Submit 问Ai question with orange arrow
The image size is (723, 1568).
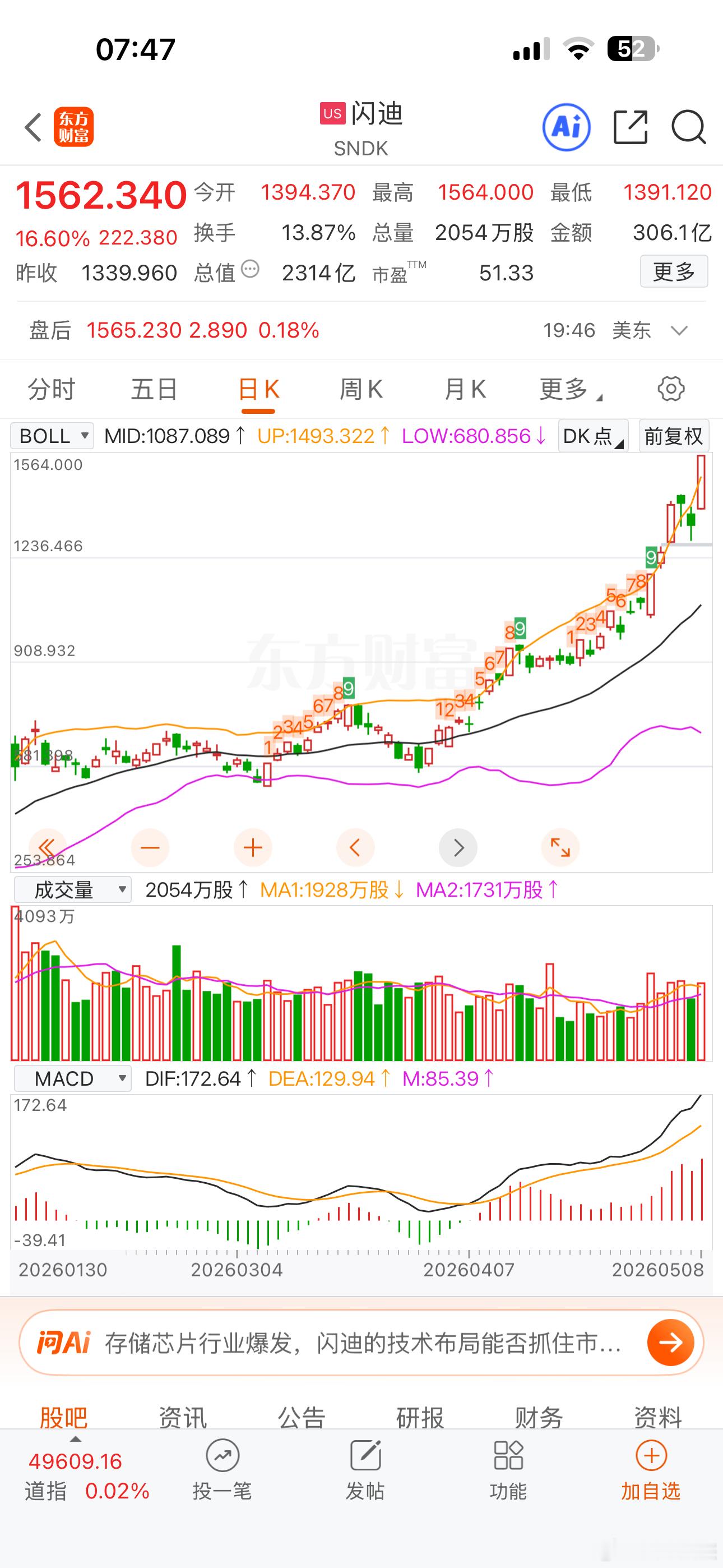coord(671,1342)
